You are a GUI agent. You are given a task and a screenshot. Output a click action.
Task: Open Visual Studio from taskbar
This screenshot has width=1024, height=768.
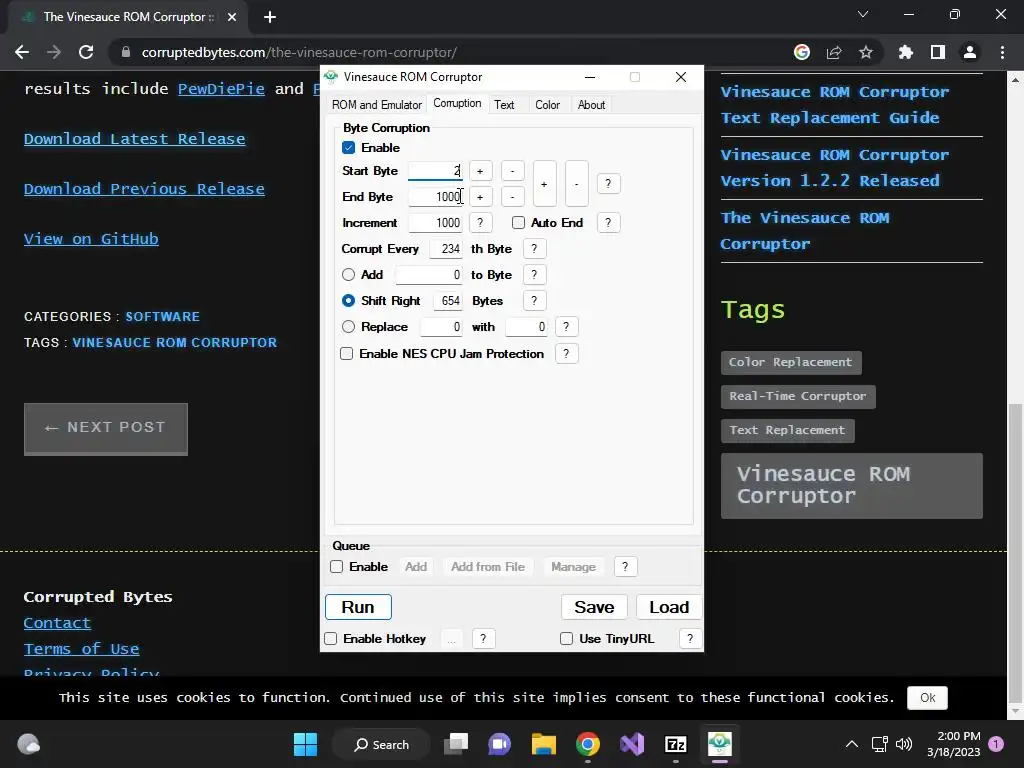pos(632,744)
